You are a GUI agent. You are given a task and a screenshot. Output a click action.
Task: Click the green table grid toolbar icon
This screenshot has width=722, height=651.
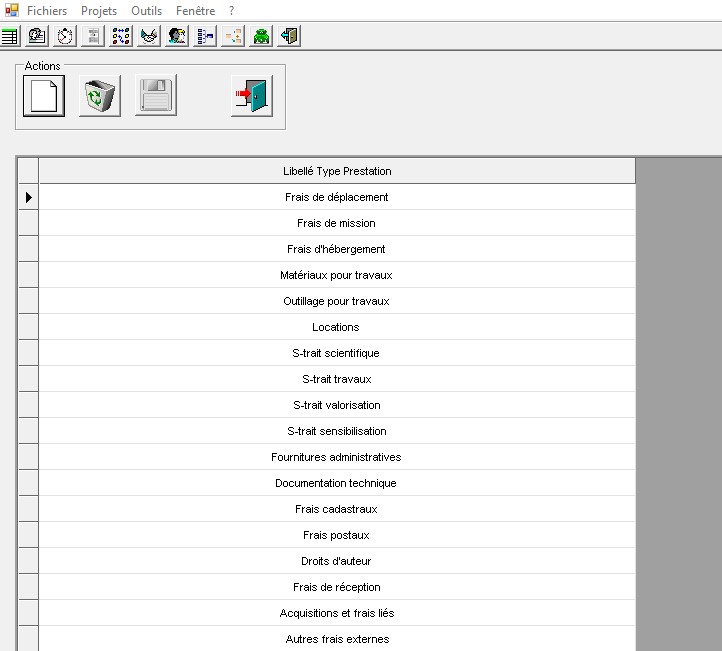pos(10,37)
